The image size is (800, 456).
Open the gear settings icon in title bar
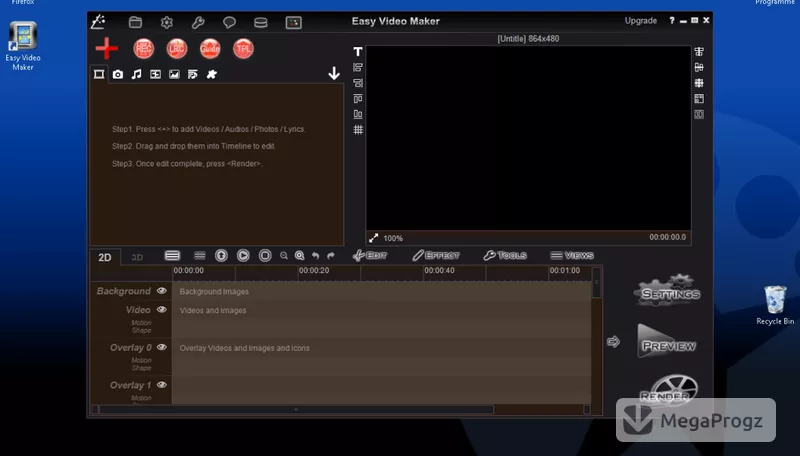click(x=167, y=22)
